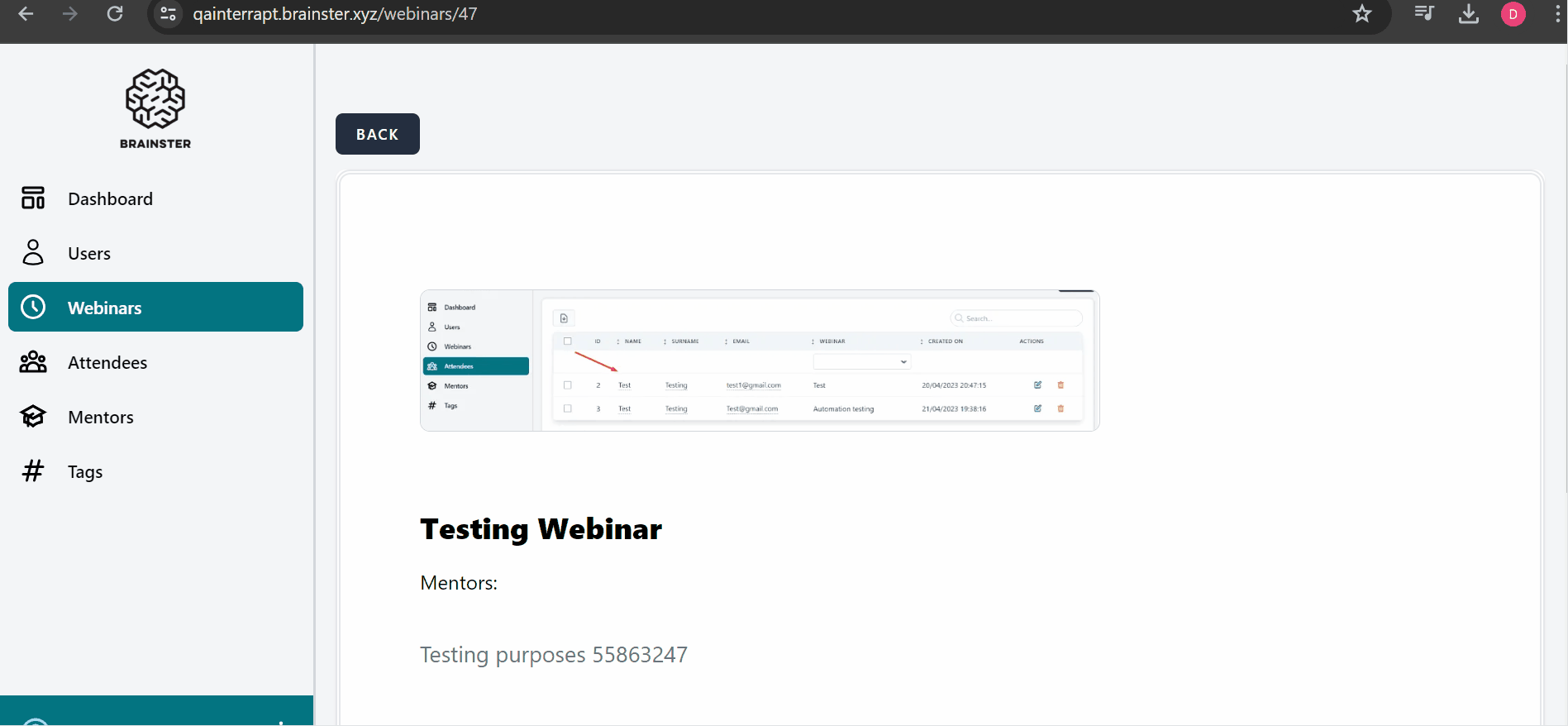Navigate to the Mentors section
This screenshot has height=726, width=1568.
coord(101,417)
